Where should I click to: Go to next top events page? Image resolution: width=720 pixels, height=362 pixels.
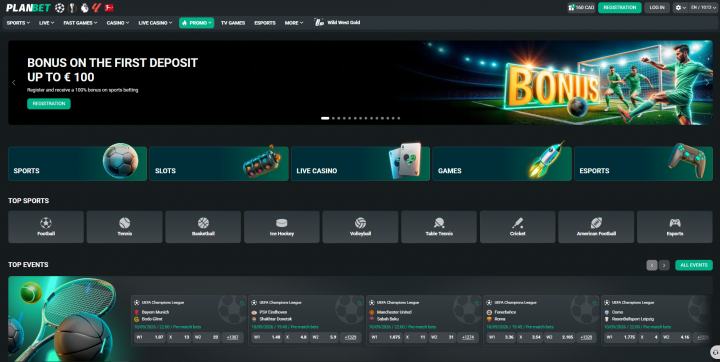point(664,265)
